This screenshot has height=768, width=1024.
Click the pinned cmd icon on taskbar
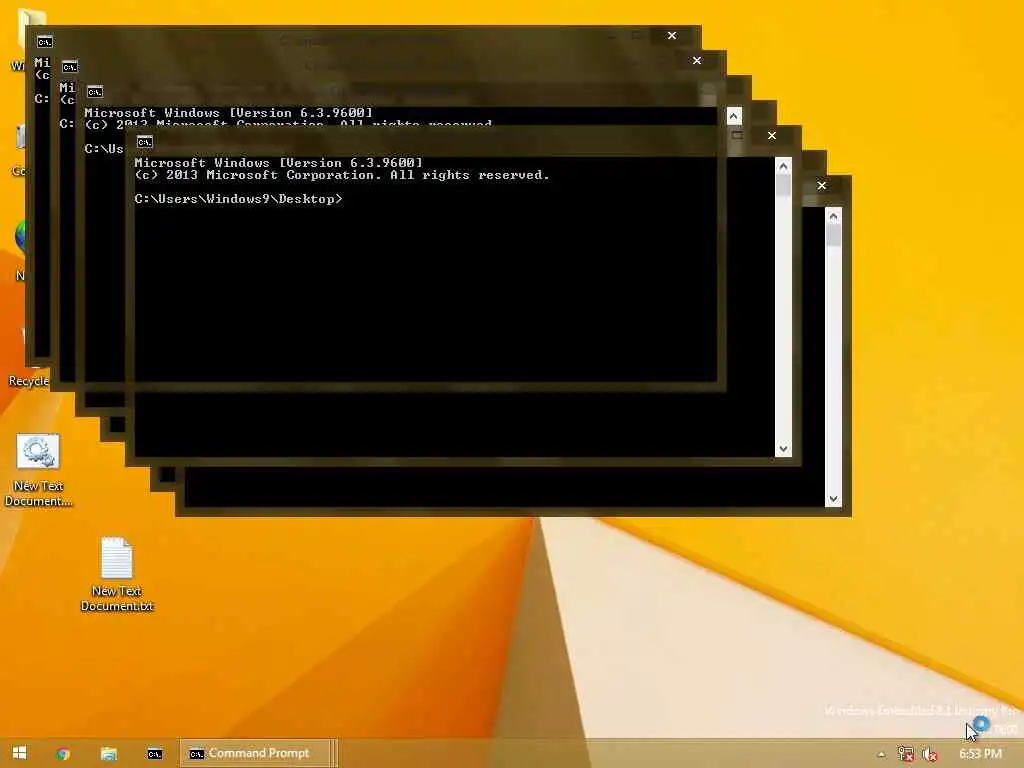[155, 754]
